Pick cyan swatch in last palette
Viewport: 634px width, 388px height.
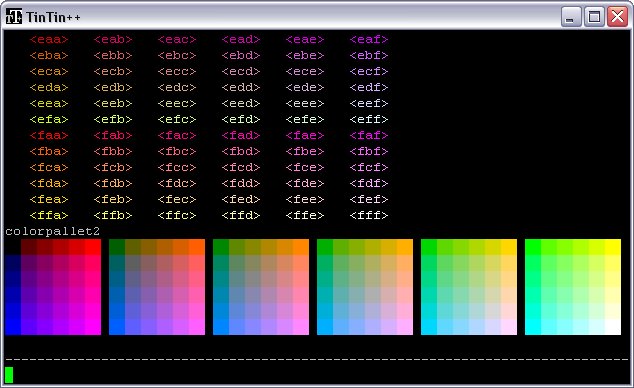[x=533, y=327]
